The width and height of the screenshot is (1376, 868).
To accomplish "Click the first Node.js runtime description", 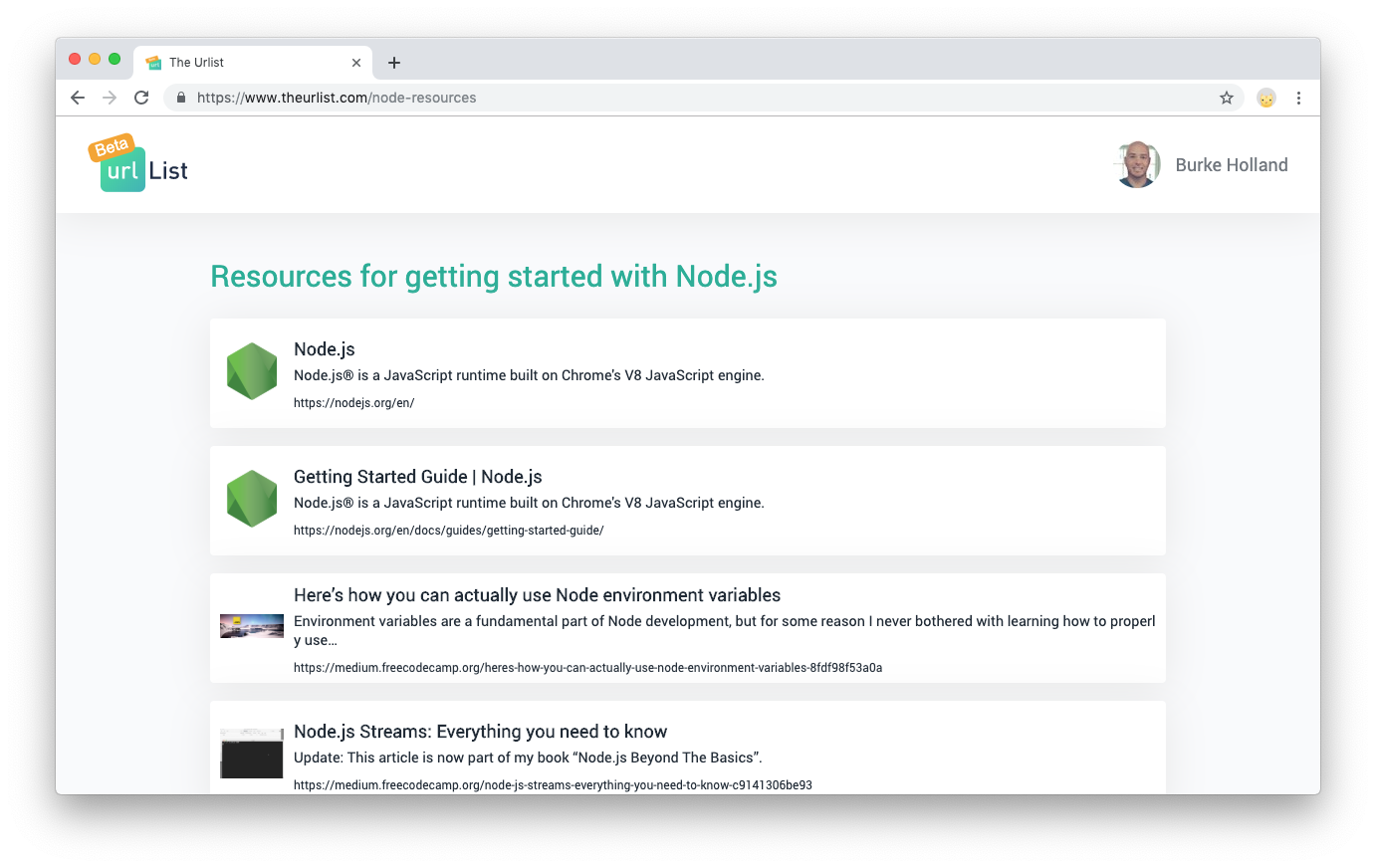I will click(529, 375).
